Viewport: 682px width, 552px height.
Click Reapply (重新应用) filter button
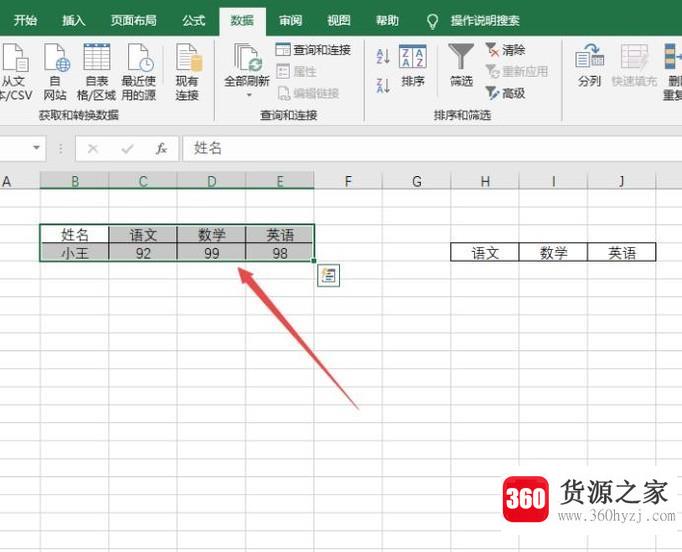click(517, 71)
